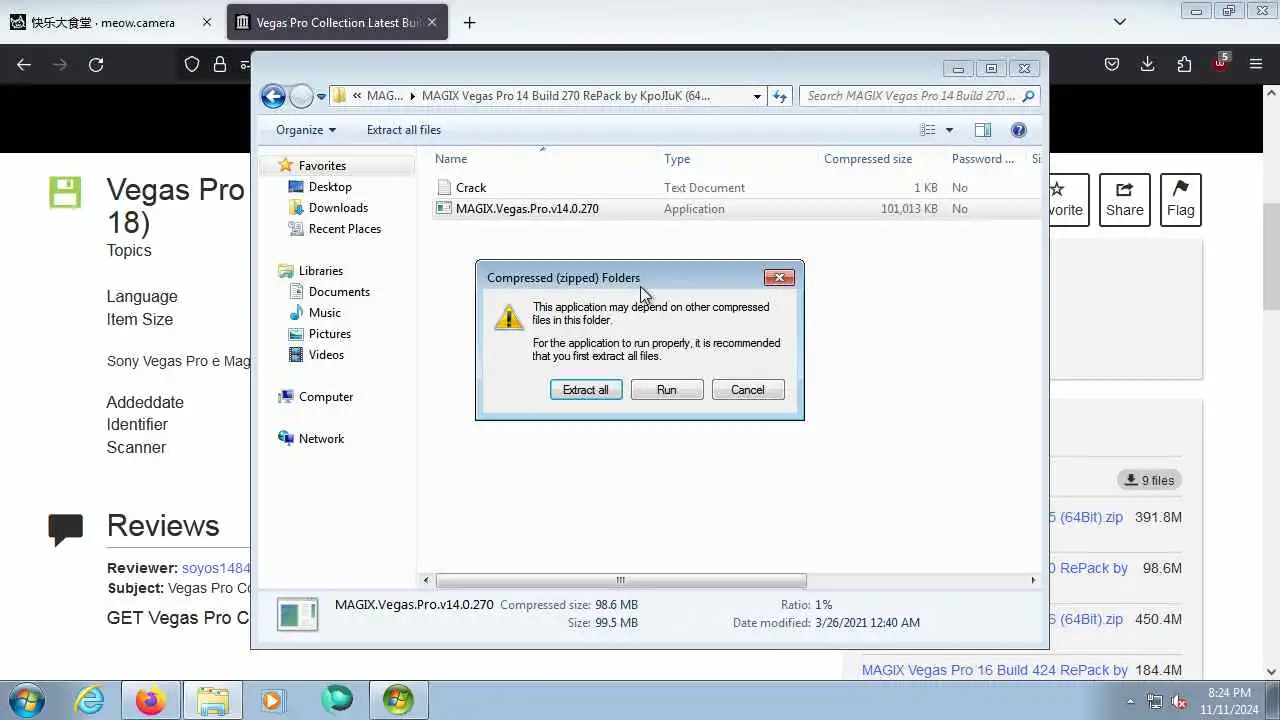Select Favorites in the navigation pane

[x=322, y=166]
